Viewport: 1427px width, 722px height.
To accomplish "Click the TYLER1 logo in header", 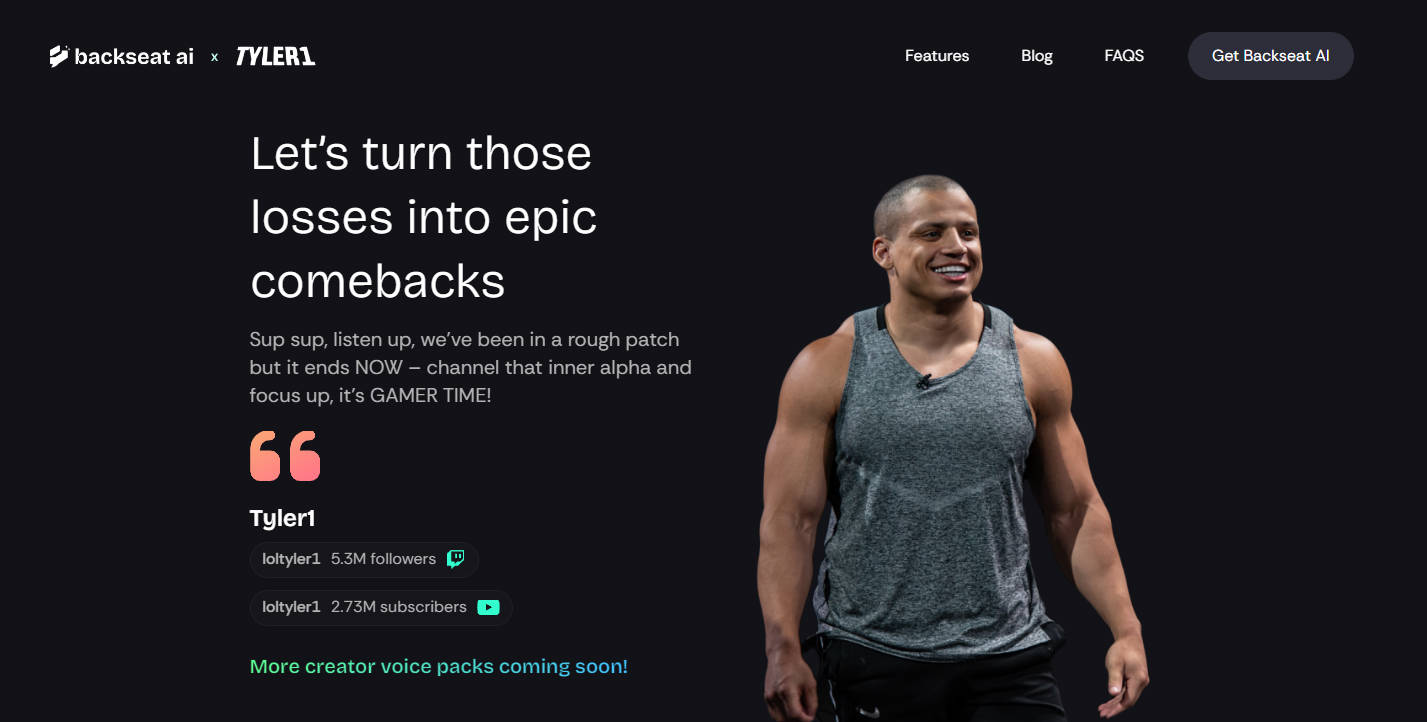I will (x=275, y=57).
